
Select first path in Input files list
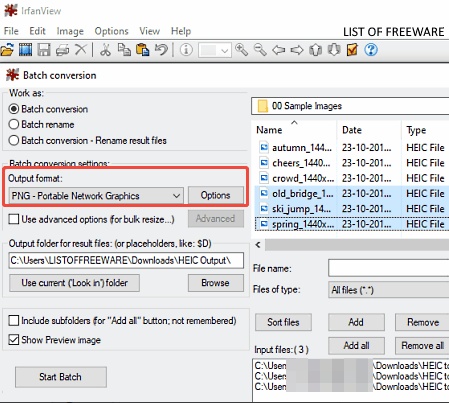[x=351, y=366]
